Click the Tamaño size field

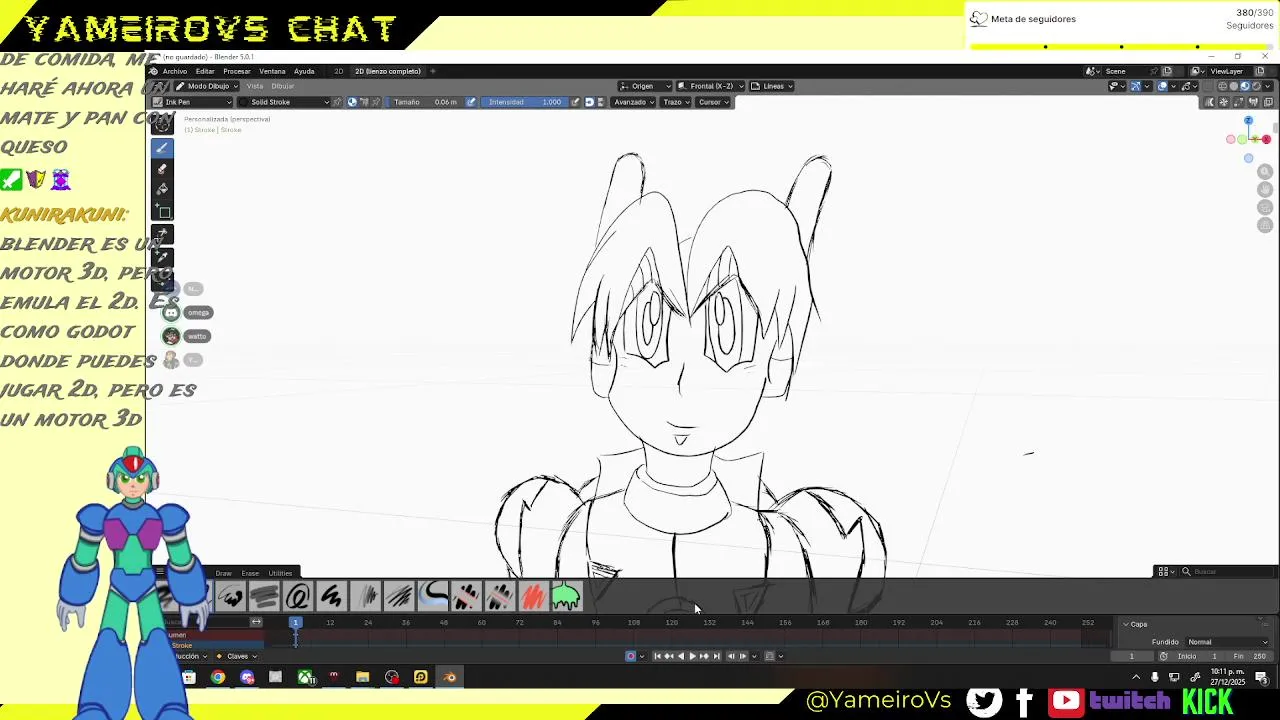click(x=426, y=102)
